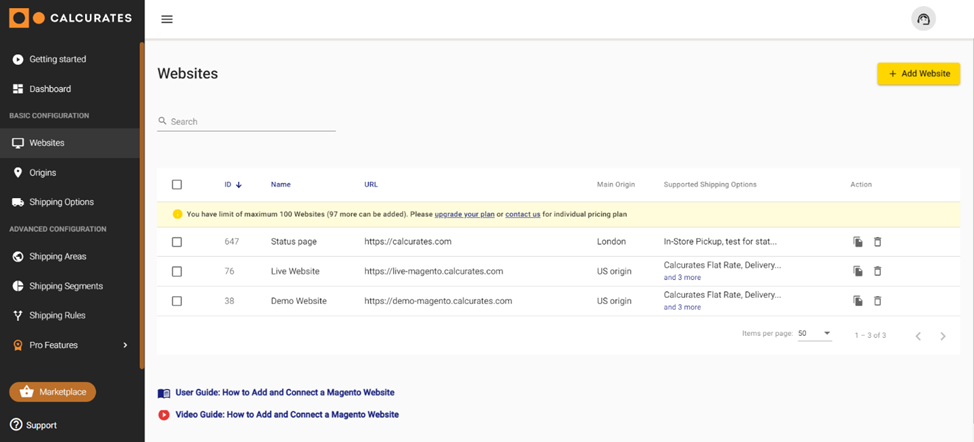Open Shipping Areas in sidebar
The width and height of the screenshot is (974, 442).
click(x=70, y=256)
